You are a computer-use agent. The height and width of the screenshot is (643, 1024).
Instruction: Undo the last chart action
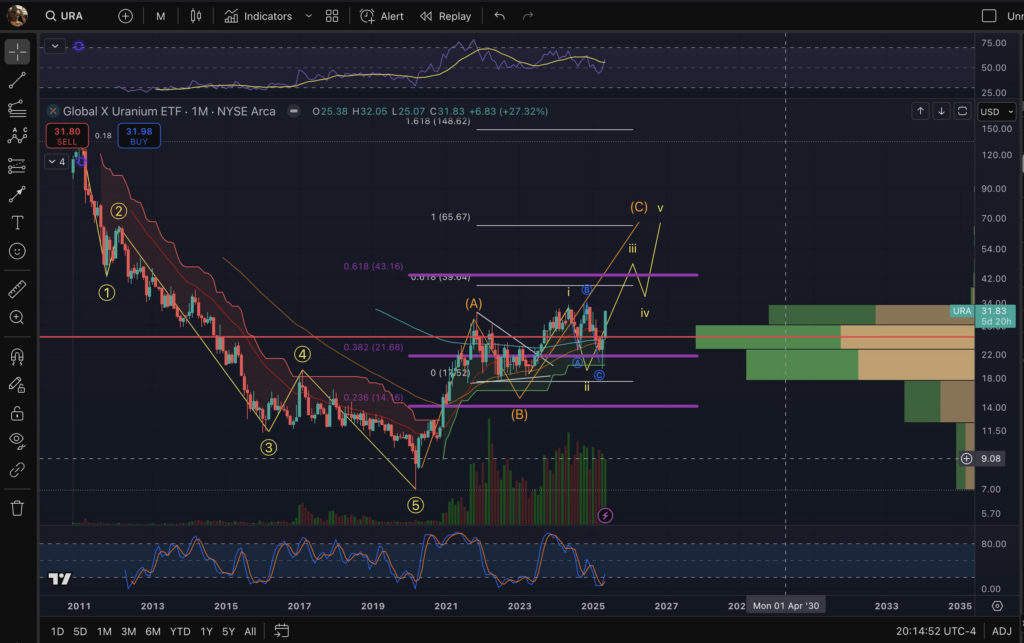click(500, 16)
